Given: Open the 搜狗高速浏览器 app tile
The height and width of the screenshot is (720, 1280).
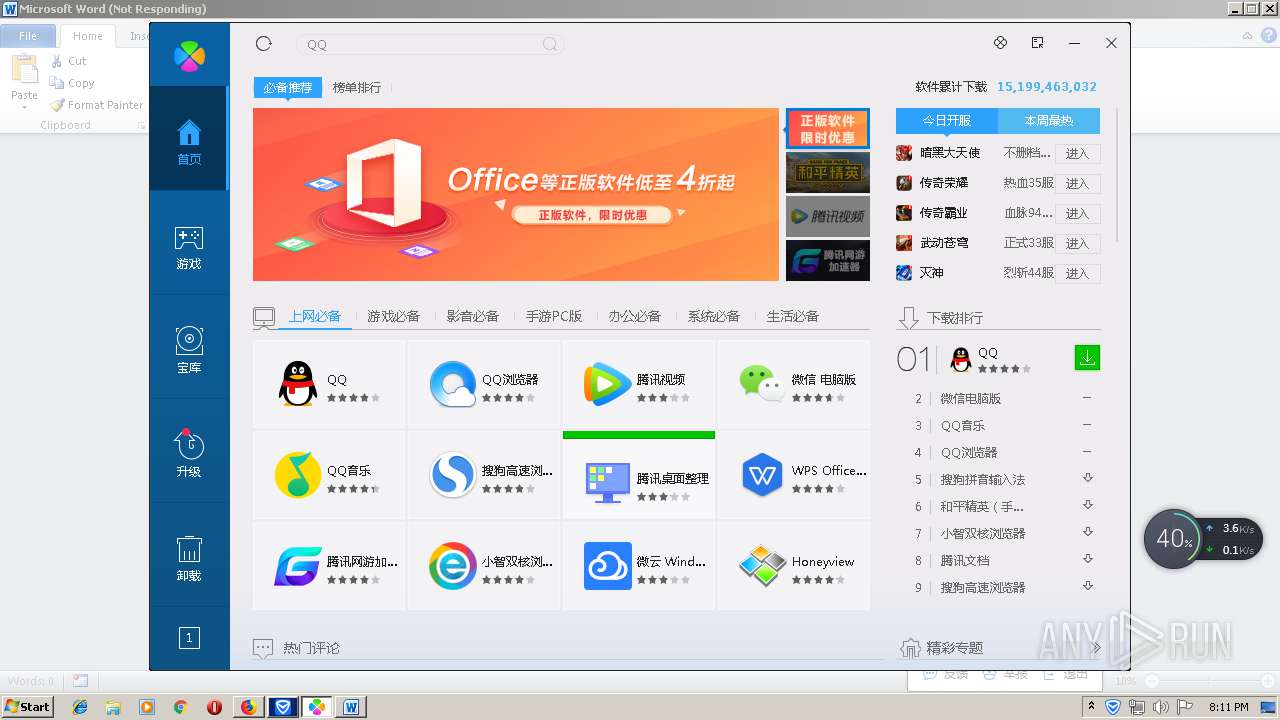Looking at the screenshot, I should [484, 475].
